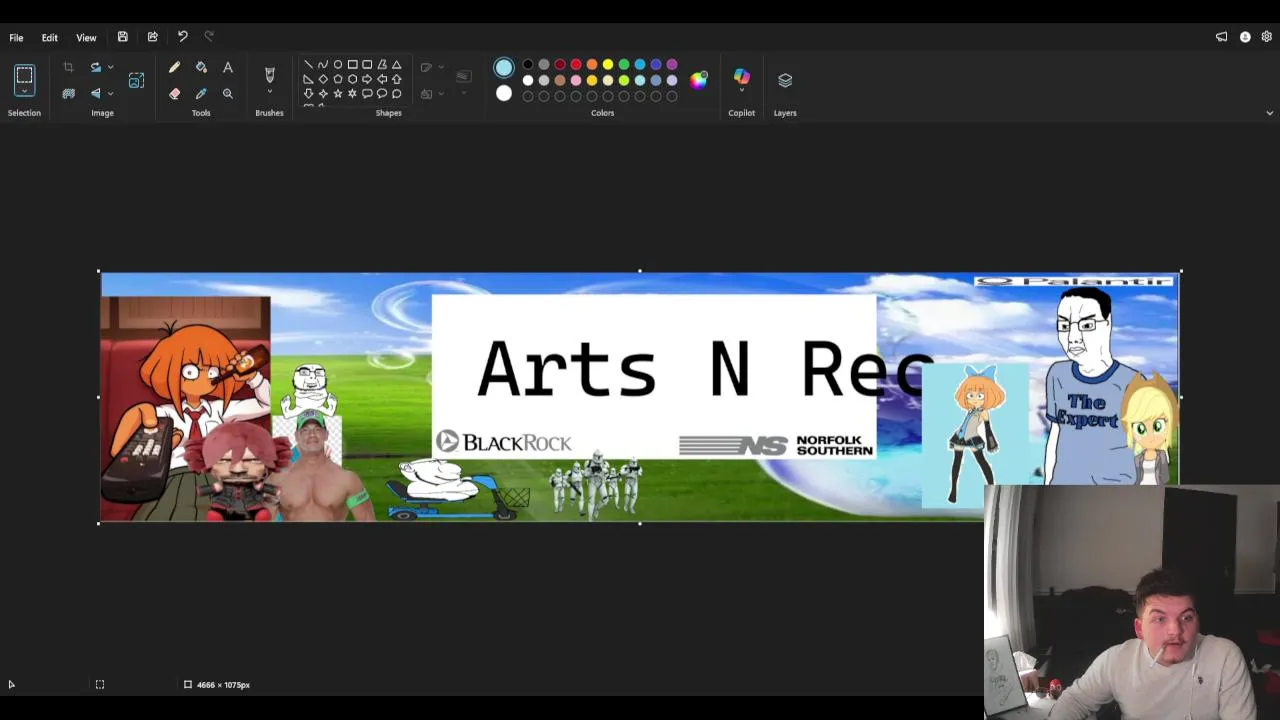Click the Crop tool icon
This screenshot has height=720, width=1280.
click(x=68, y=67)
